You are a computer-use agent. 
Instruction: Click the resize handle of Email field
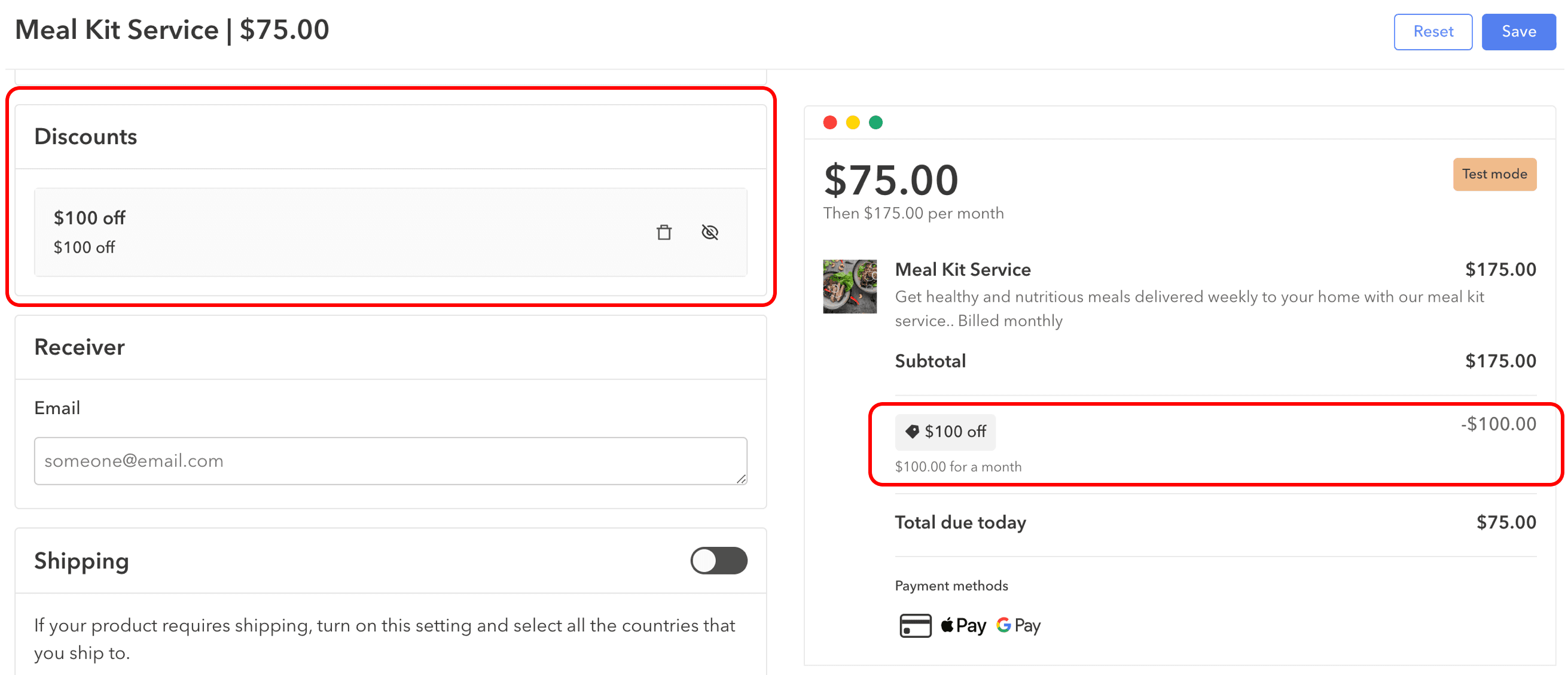tap(741, 479)
